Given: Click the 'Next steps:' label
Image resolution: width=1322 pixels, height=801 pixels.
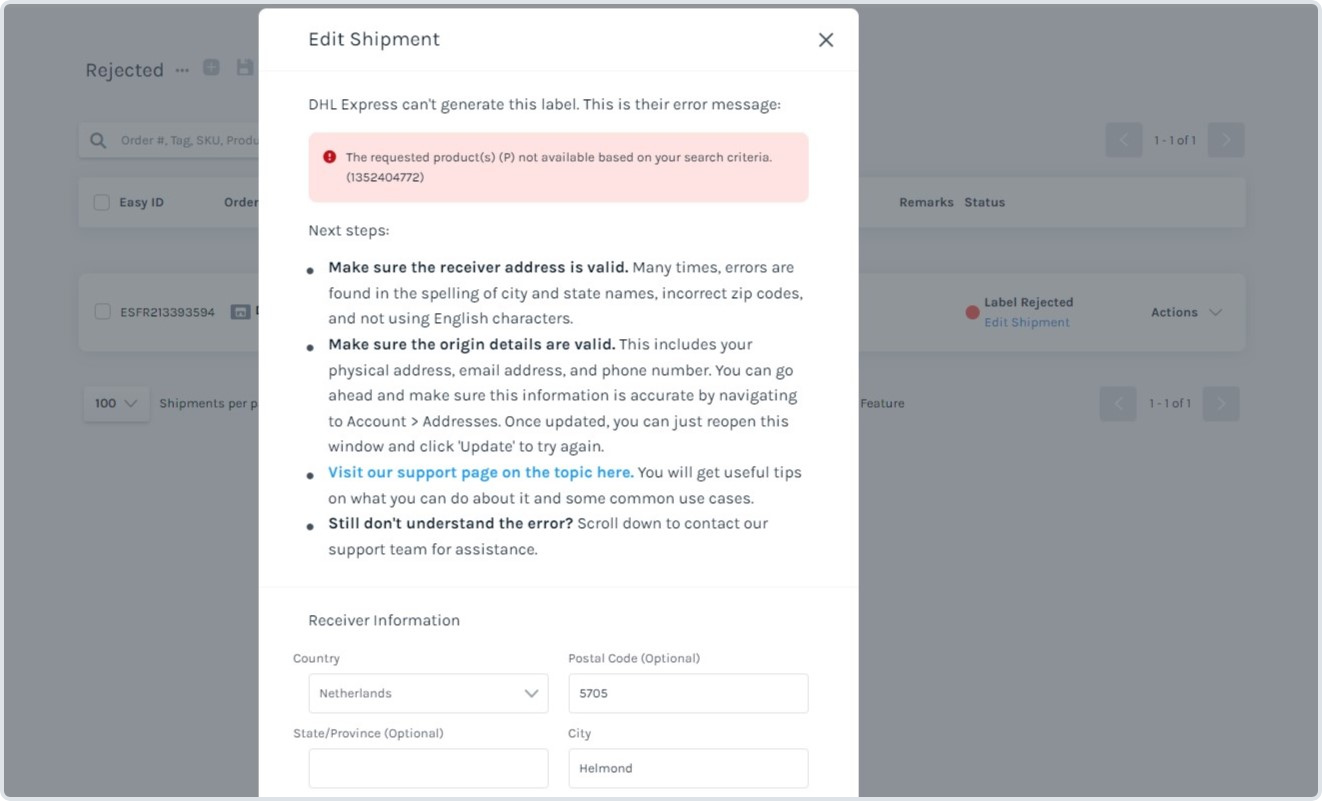Looking at the screenshot, I should [x=349, y=230].
